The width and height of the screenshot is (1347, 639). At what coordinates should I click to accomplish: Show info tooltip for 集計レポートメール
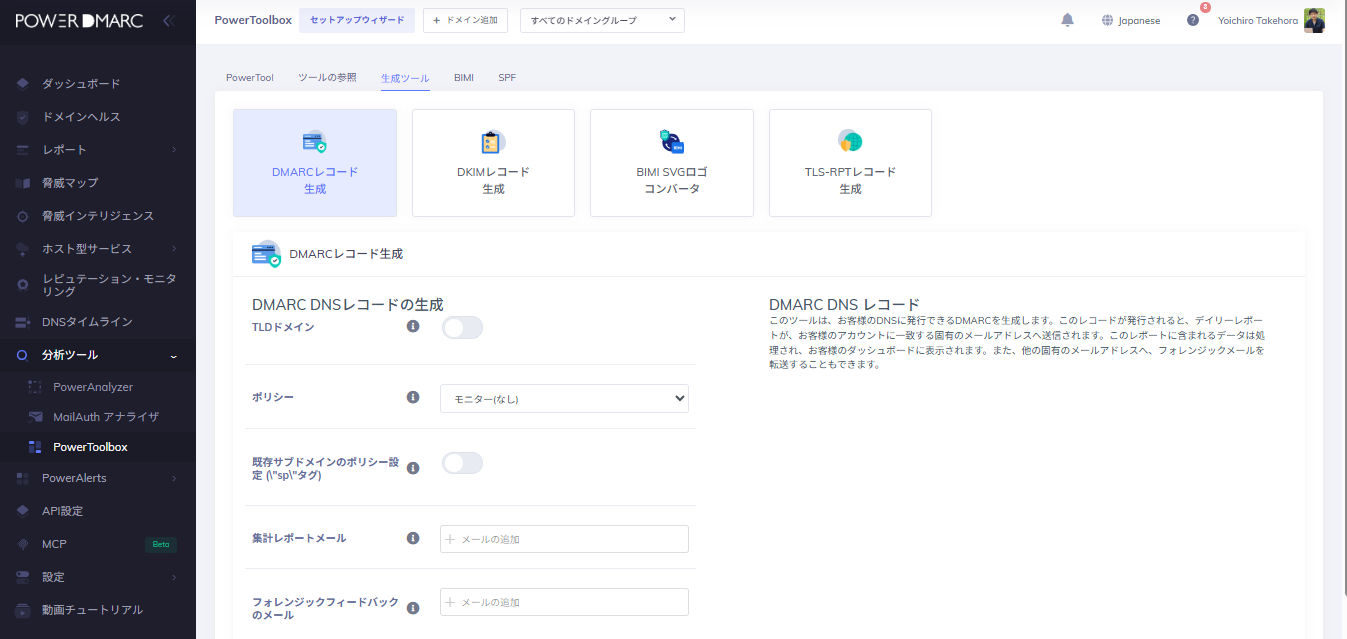[413, 538]
